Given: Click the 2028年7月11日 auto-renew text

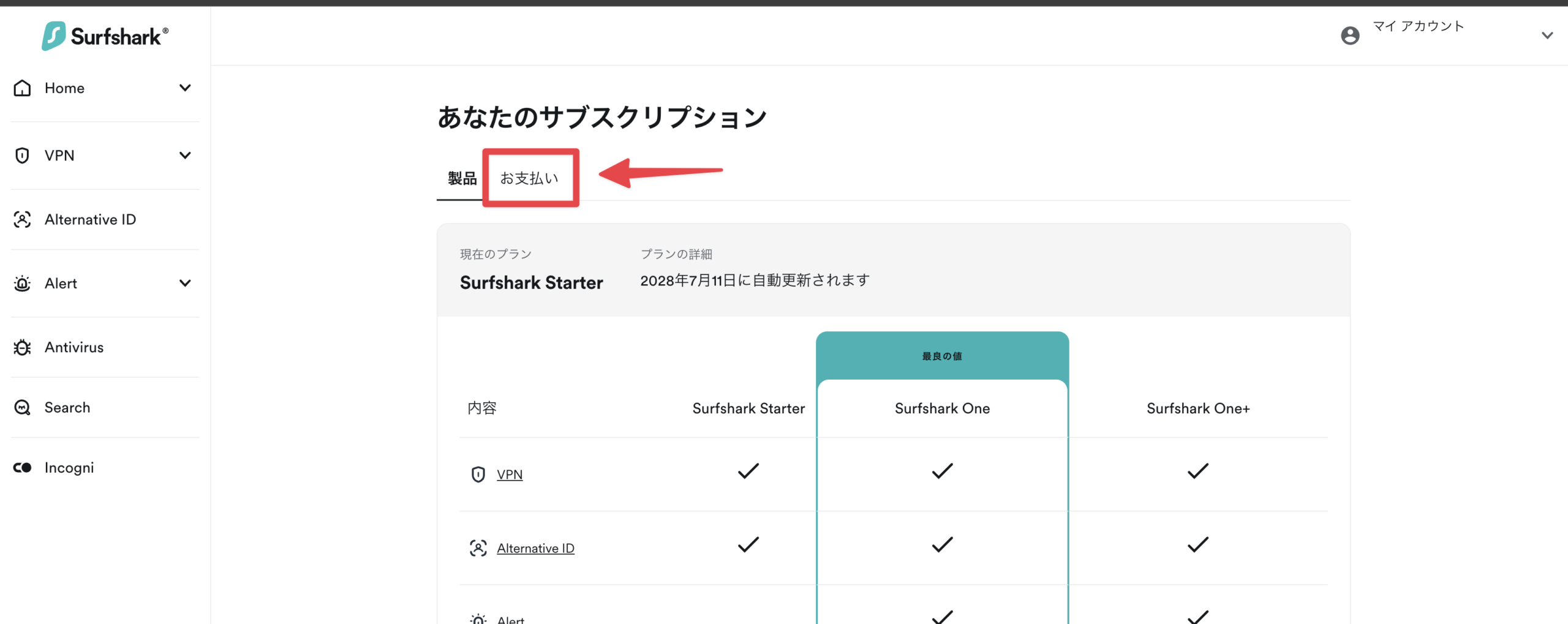Looking at the screenshot, I should click(755, 280).
